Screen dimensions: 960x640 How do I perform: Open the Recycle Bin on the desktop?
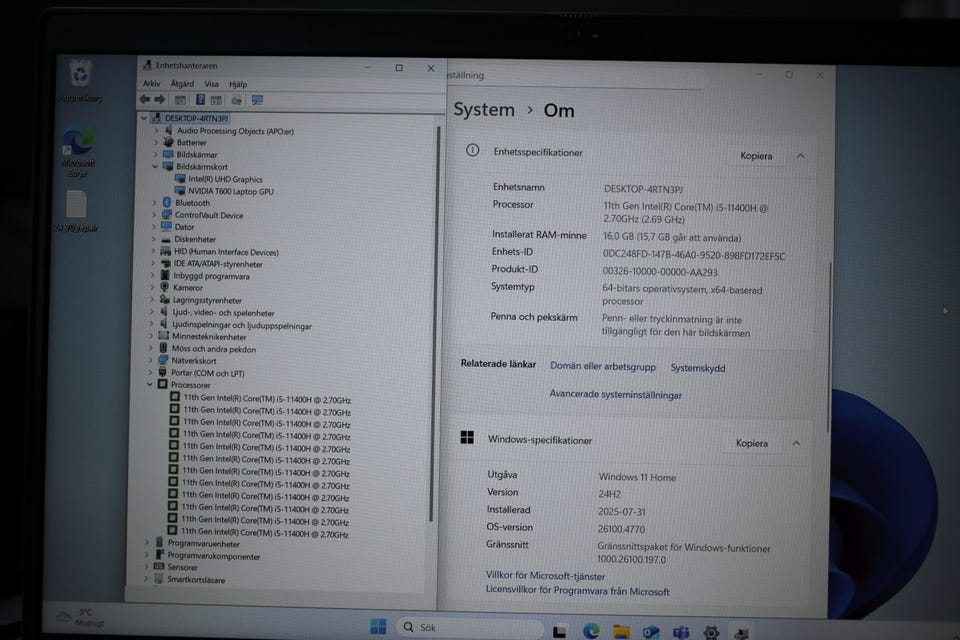click(x=80, y=75)
